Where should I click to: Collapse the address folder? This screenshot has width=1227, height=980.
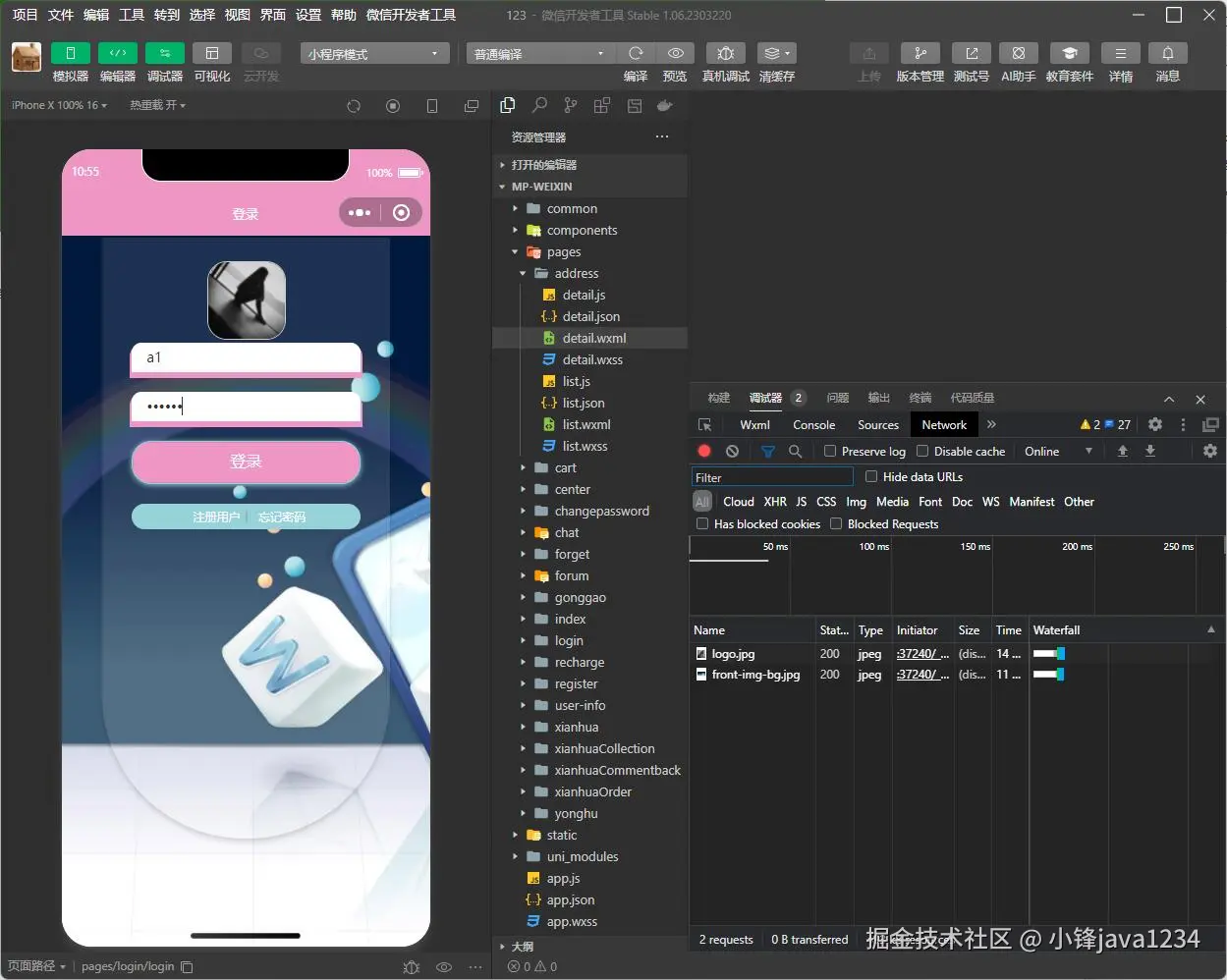pos(577,273)
